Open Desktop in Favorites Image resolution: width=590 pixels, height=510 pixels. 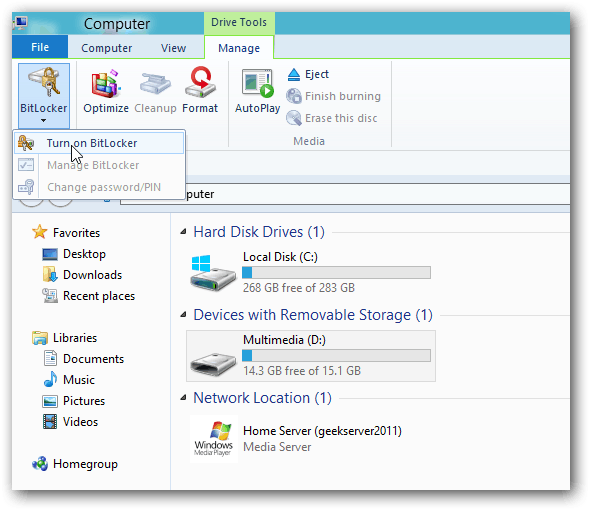point(84,254)
